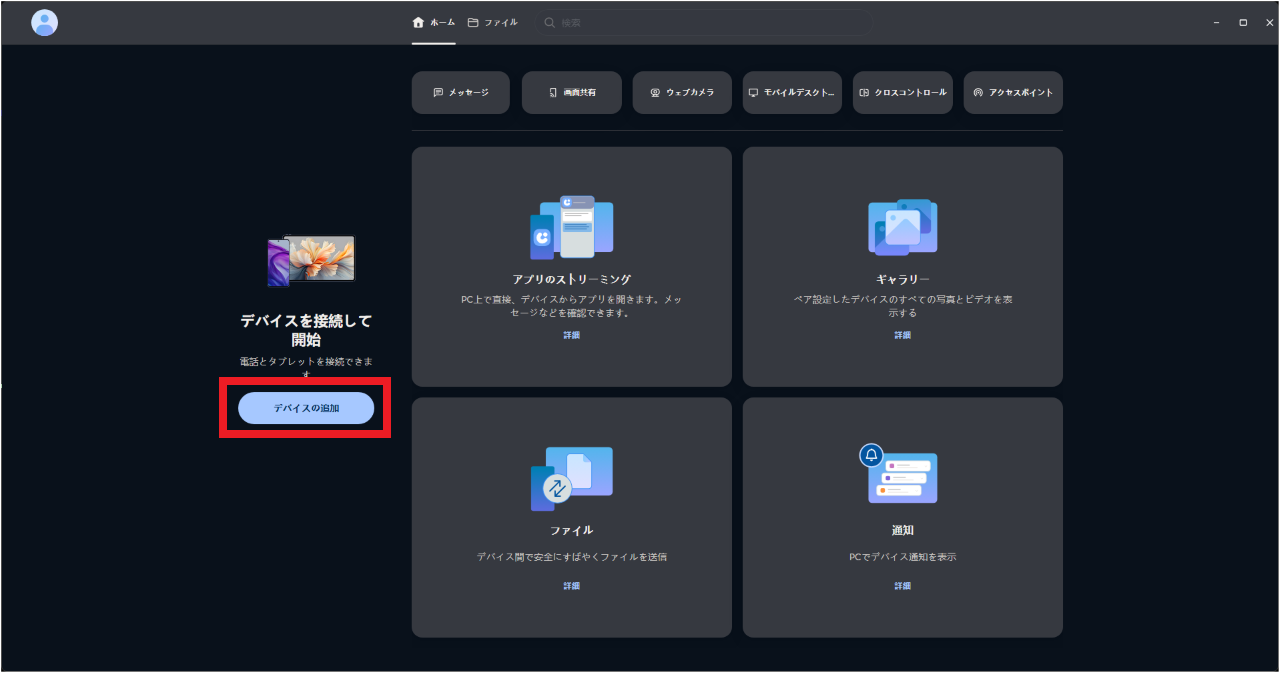1280x673 pixels.
Task: Open 詳細 under ファイル card
Action: coord(571,585)
